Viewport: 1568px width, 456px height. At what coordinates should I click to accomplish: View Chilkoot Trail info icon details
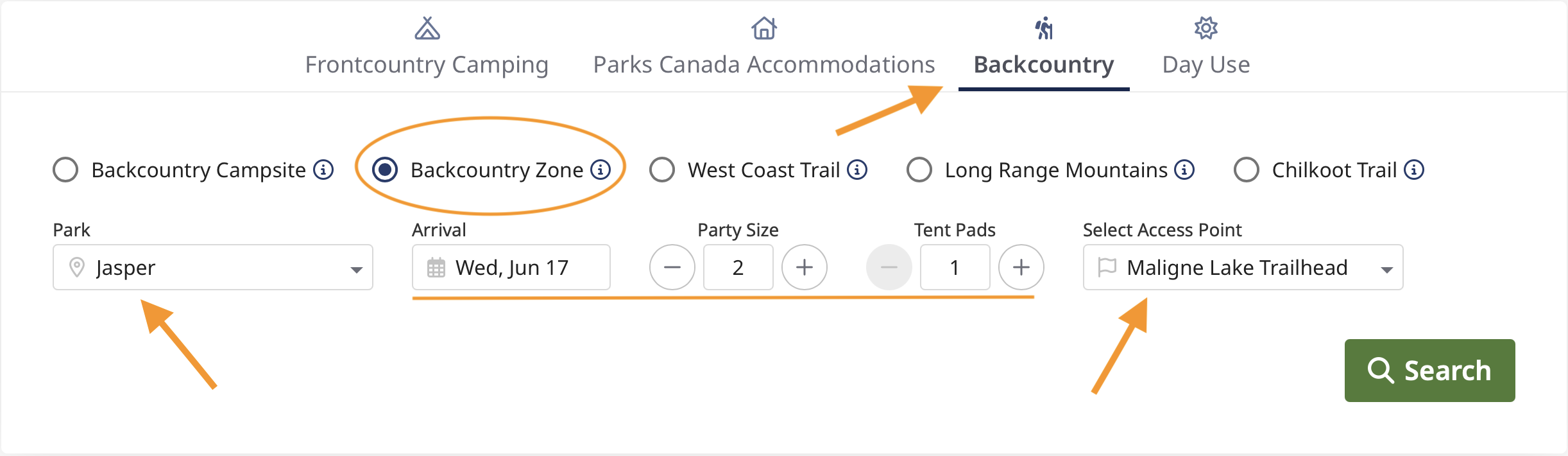(1414, 170)
